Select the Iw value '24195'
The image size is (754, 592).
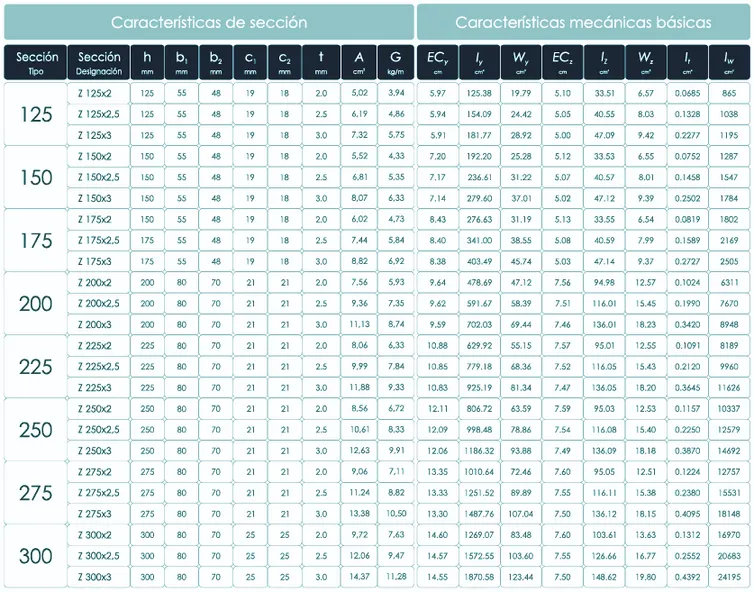tap(729, 577)
